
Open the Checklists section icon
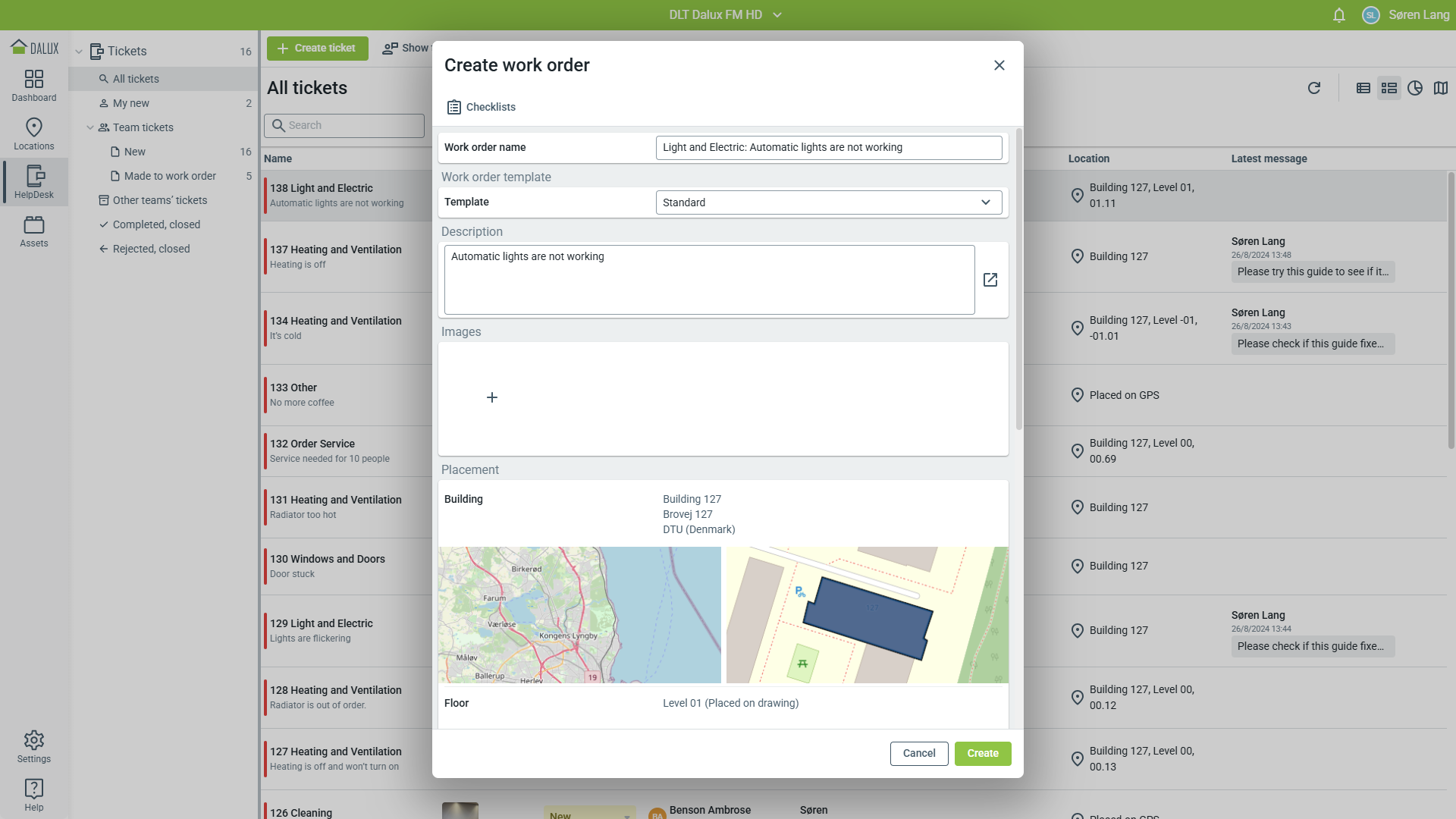point(453,107)
